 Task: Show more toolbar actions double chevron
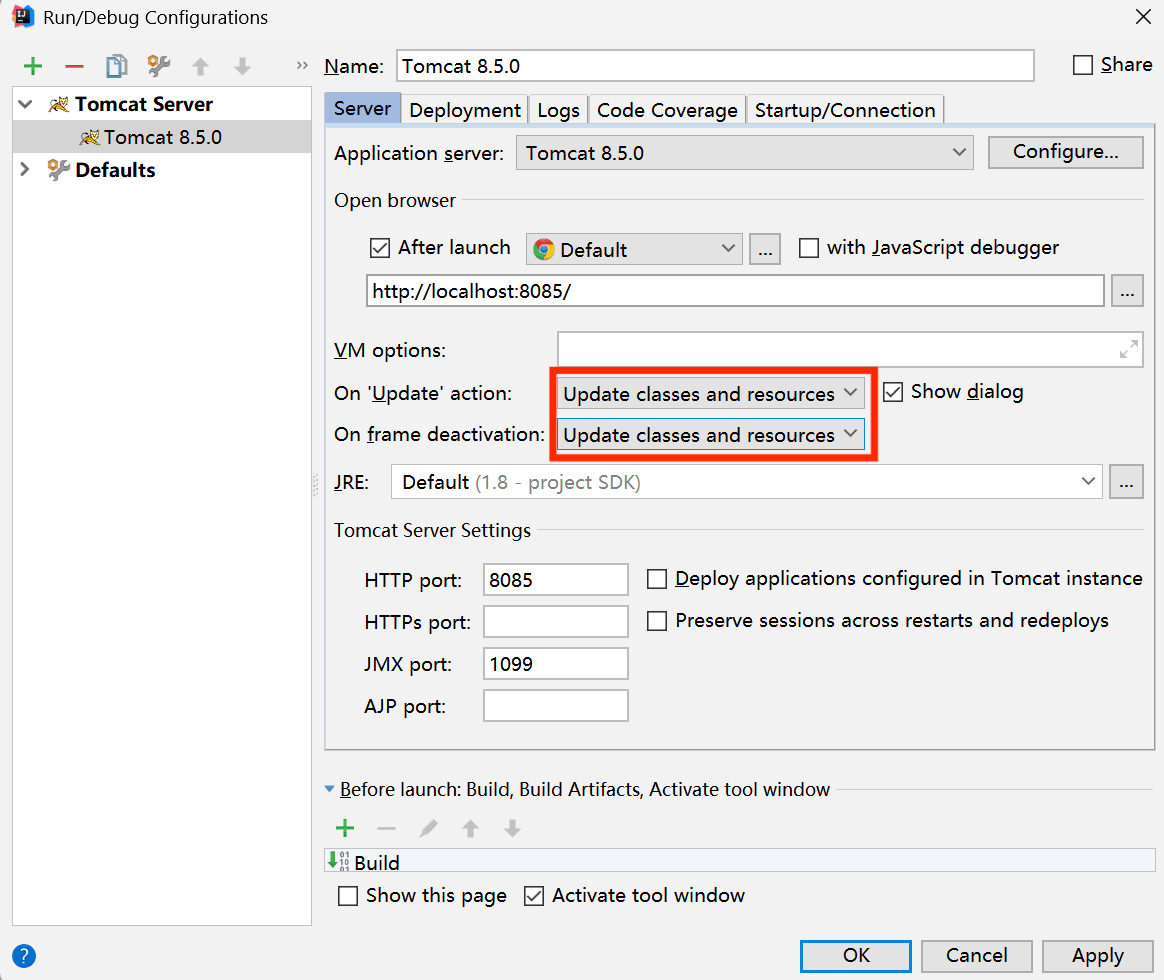301,65
